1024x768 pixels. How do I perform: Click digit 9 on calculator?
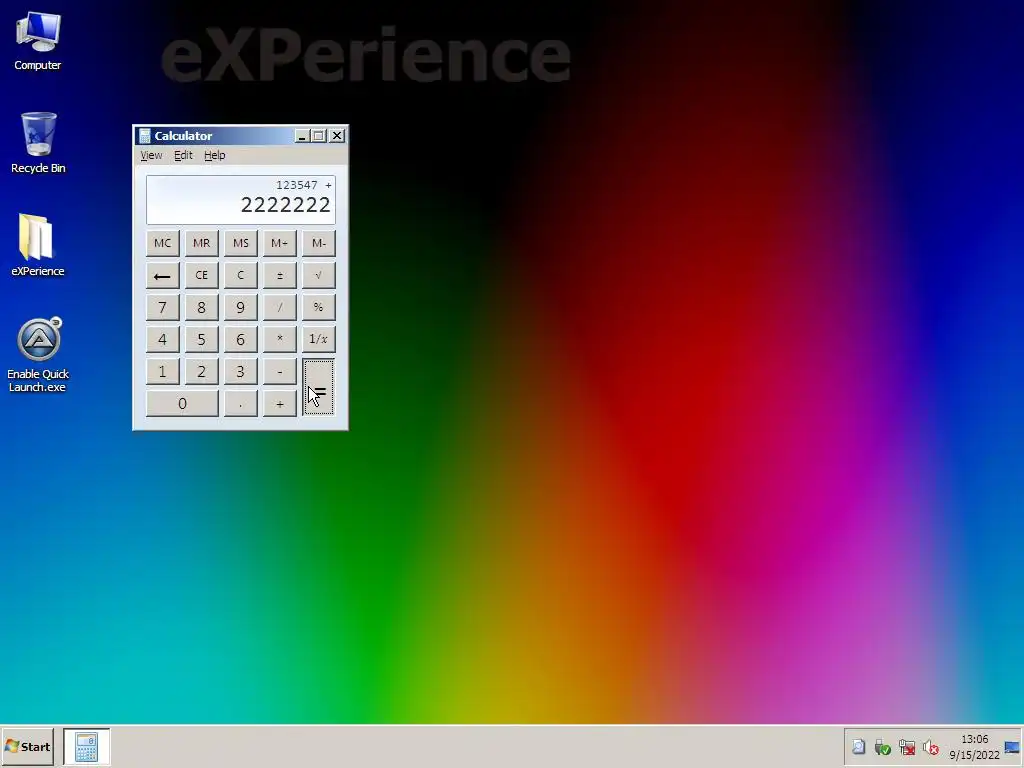(x=240, y=307)
